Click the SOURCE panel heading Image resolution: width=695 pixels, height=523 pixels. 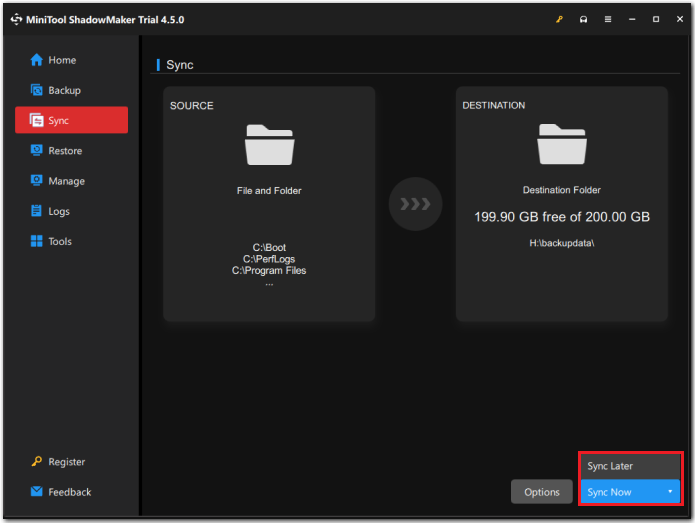point(191,105)
